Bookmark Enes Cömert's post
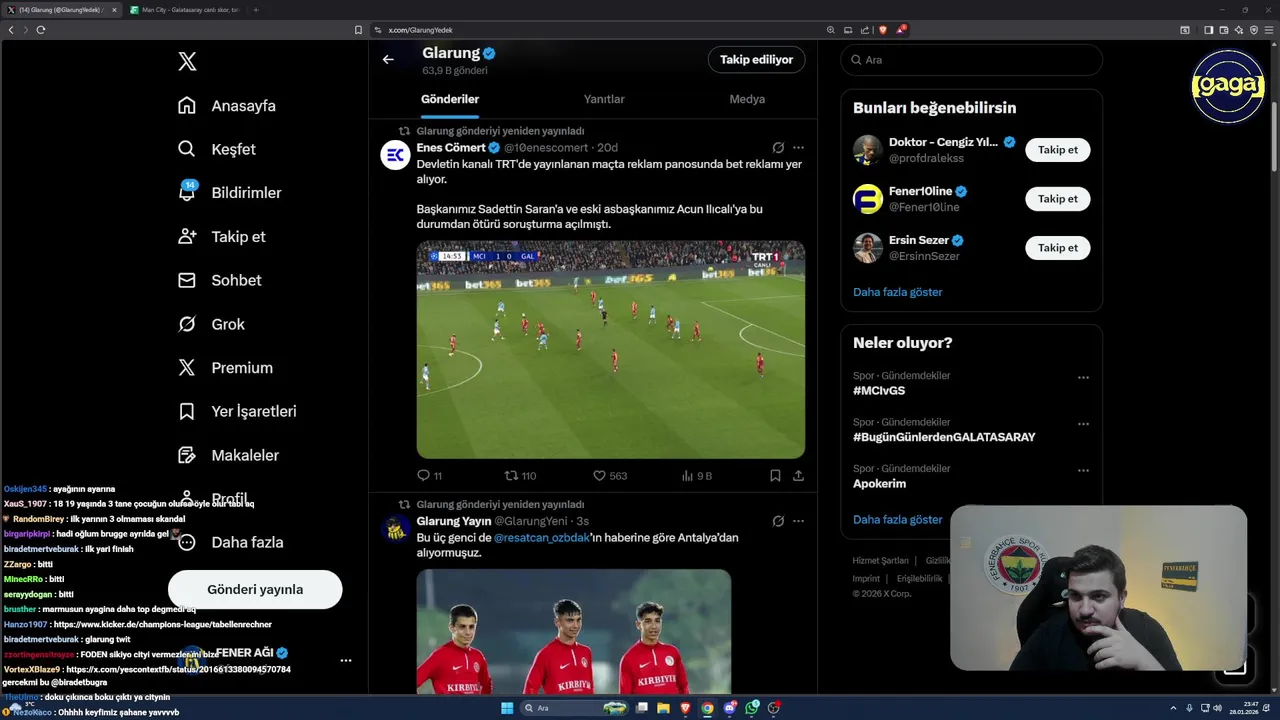Image resolution: width=1280 pixels, height=720 pixels. (775, 476)
